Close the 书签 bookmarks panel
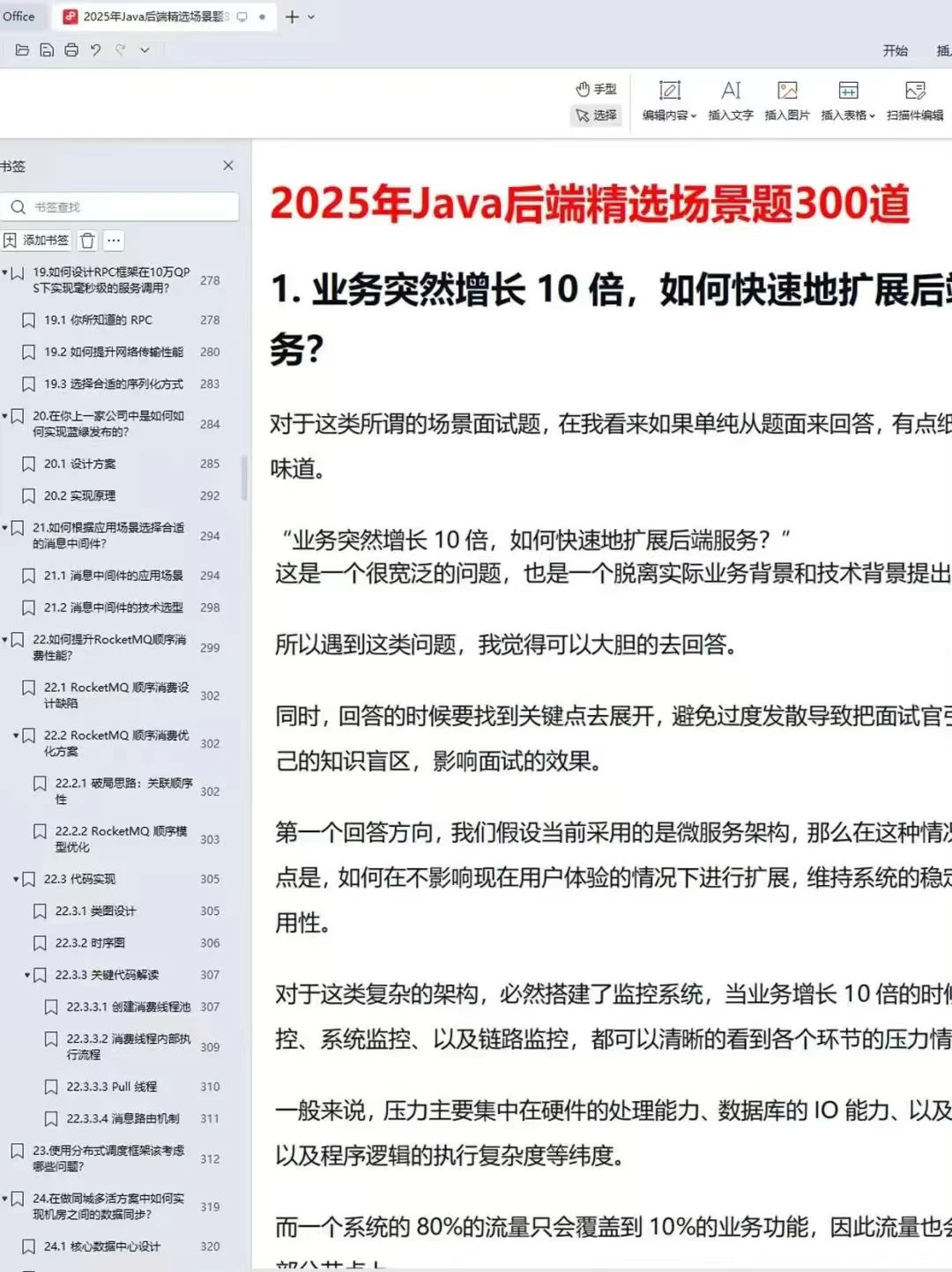This screenshot has width=952, height=1272. (228, 165)
